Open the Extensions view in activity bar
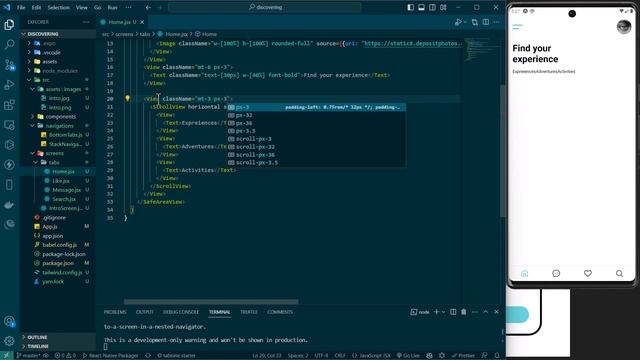 point(9,104)
